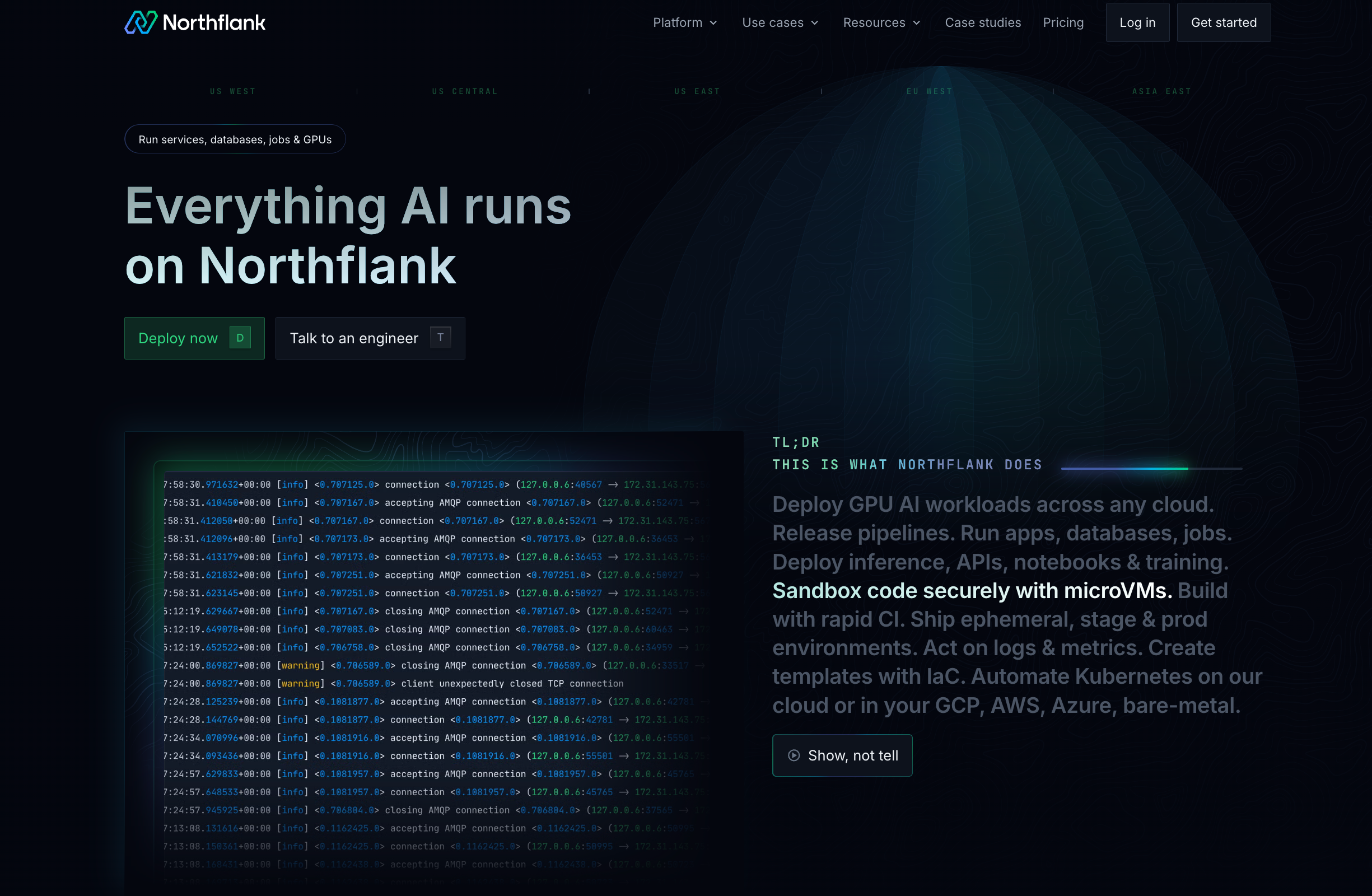Click the T shortcut key badge
This screenshot has height=896, width=1372.
(x=440, y=338)
